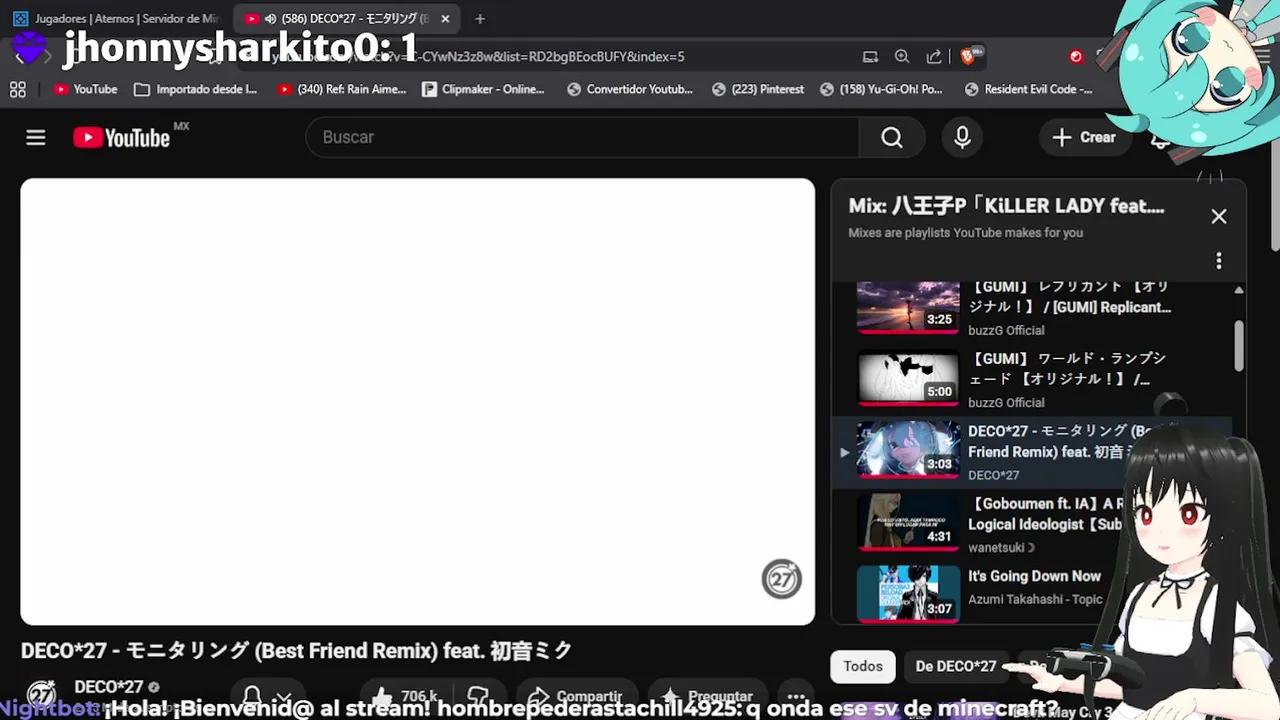Click the playlist panel scrollbar thumb
The height and width of the screenshot is (720, 1280).
click(x=1239, y=345)
